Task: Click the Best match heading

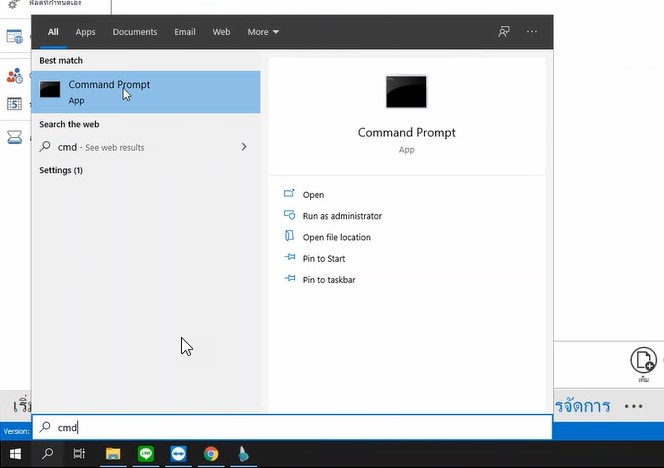Action: point(61,61)
